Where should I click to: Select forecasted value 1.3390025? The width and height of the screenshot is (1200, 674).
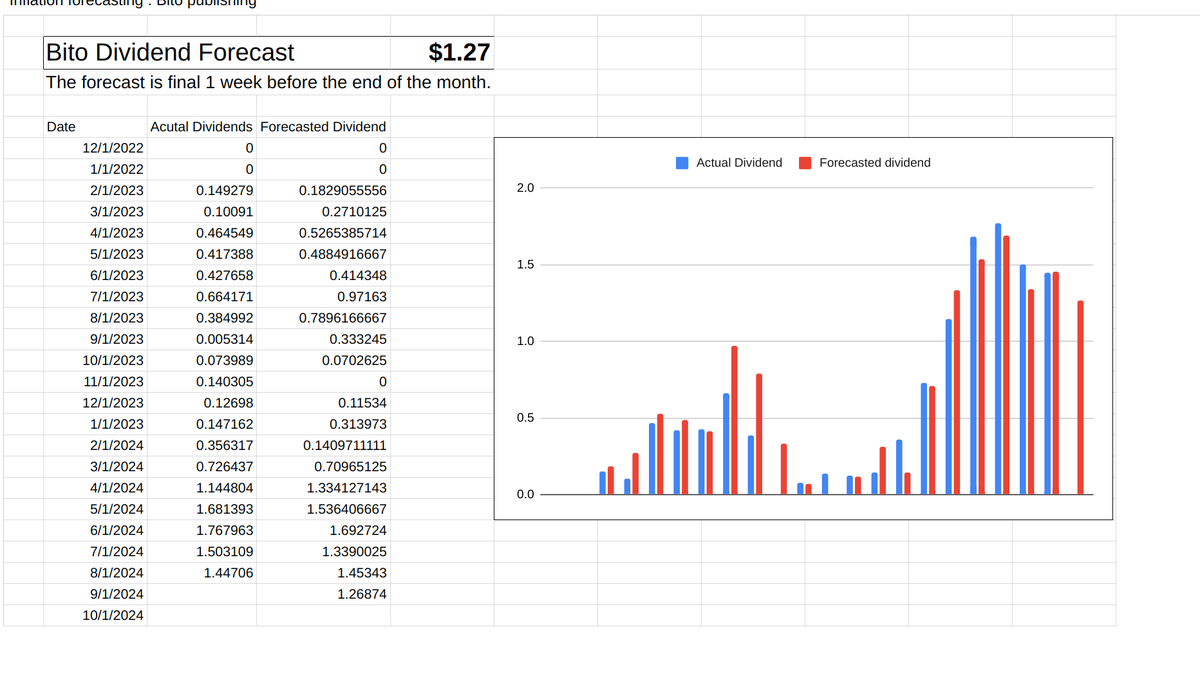pos(323,552)
